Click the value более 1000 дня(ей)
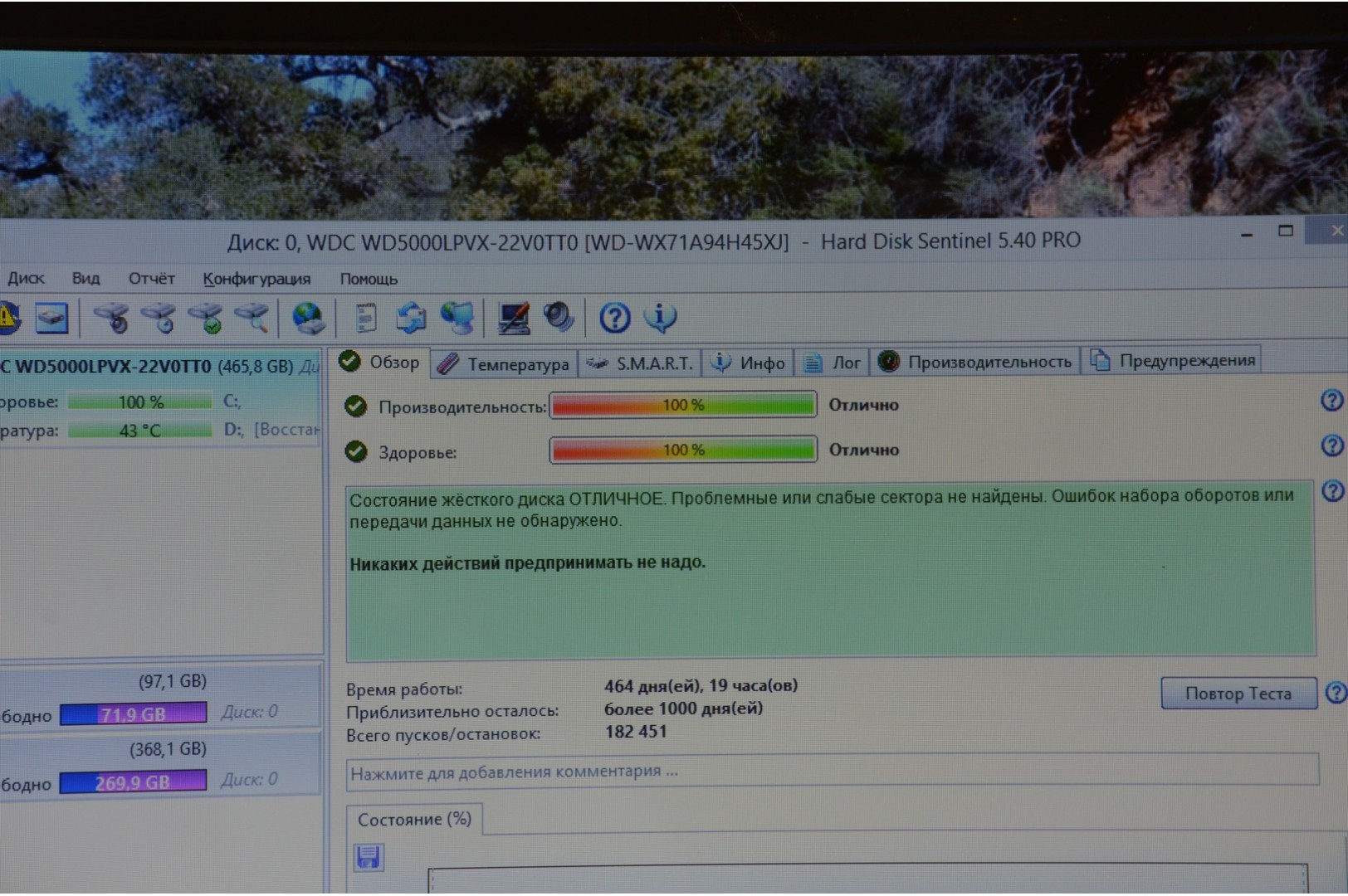This screenshot has width=1348, height=896. pos(683,709)
